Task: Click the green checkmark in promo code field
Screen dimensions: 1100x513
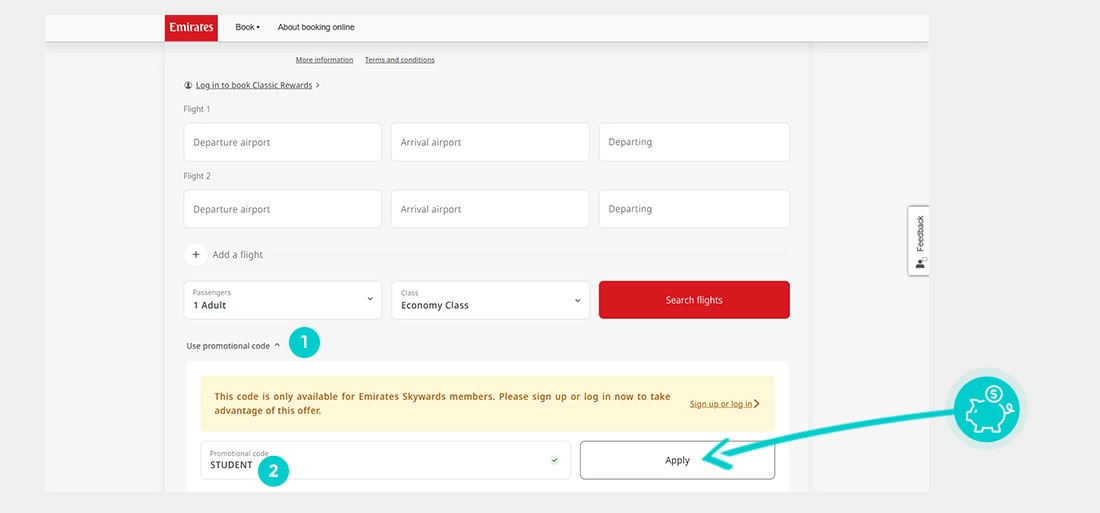Action: (x=554, y=460)
